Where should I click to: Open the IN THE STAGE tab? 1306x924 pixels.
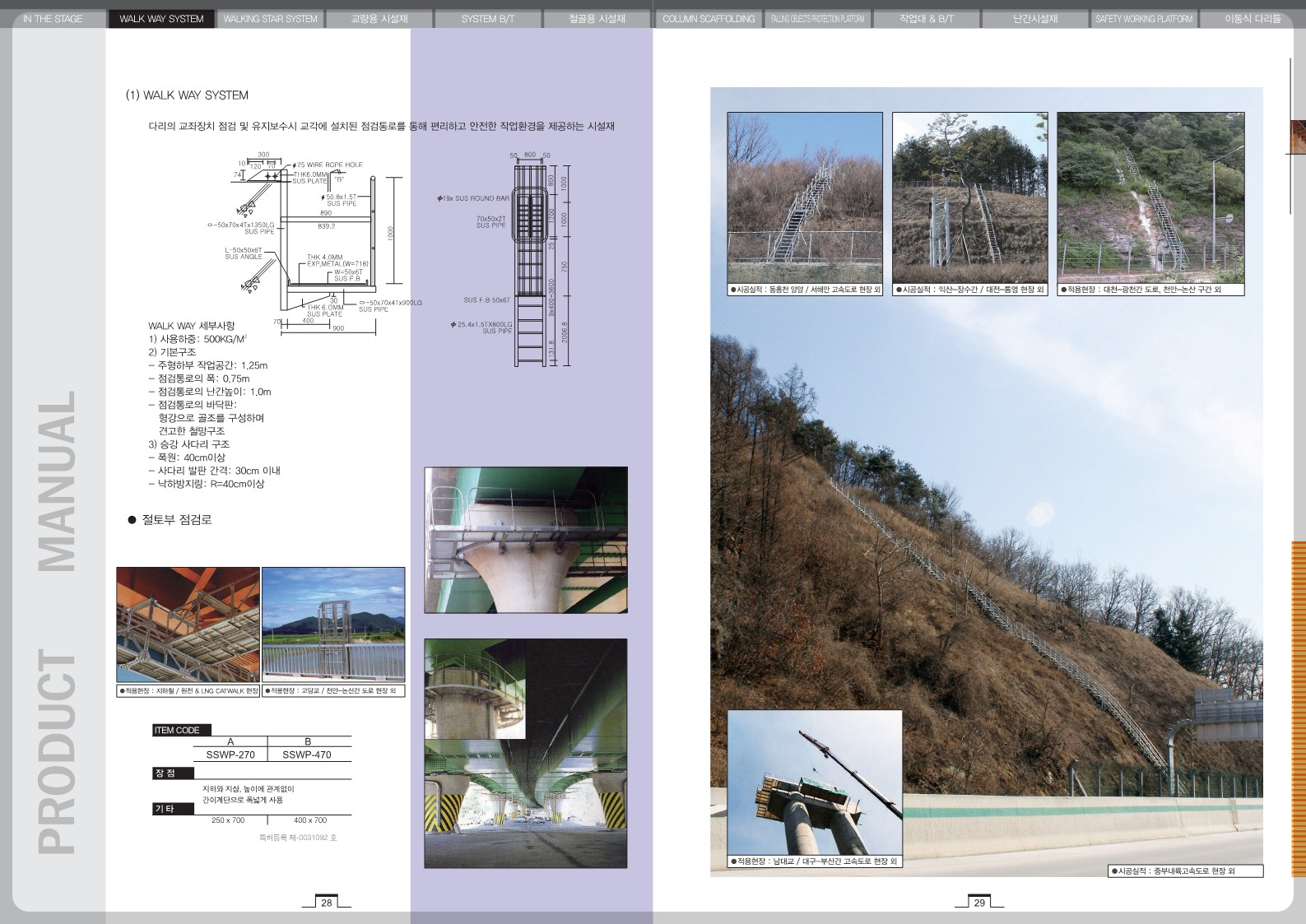(53, 19)
